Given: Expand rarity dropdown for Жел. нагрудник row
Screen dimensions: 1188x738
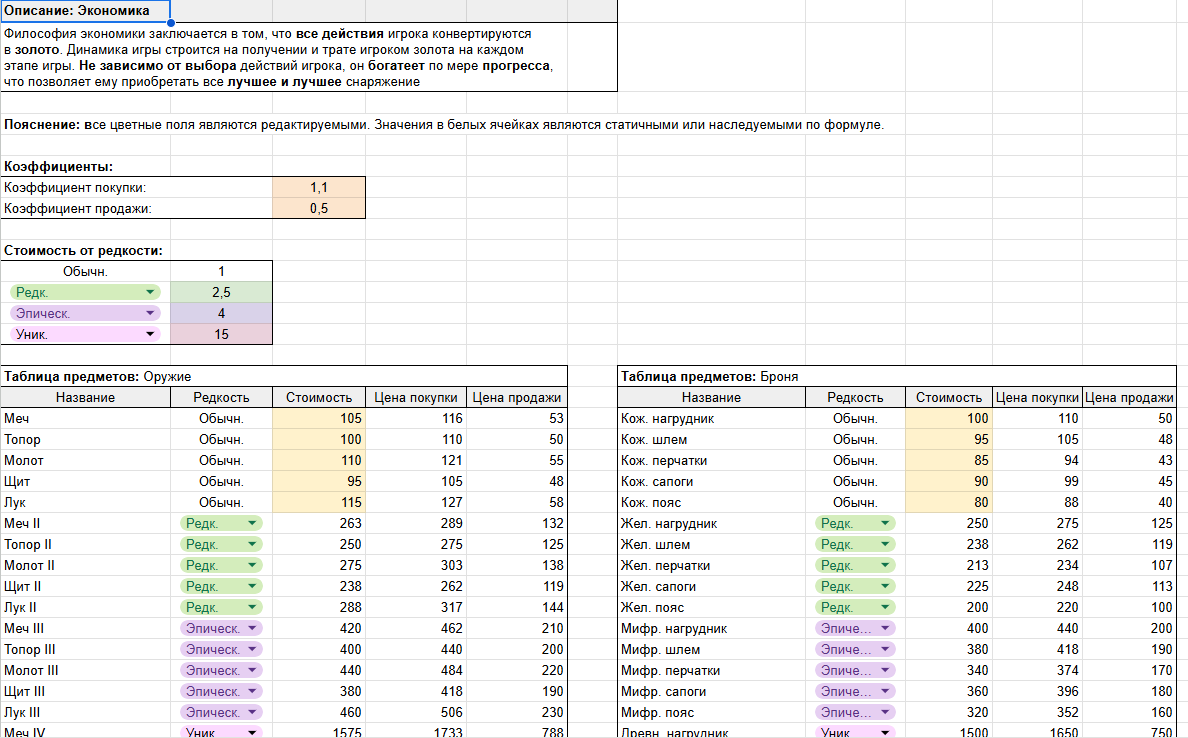Looking at the screenshot, I should pos(885,523).
